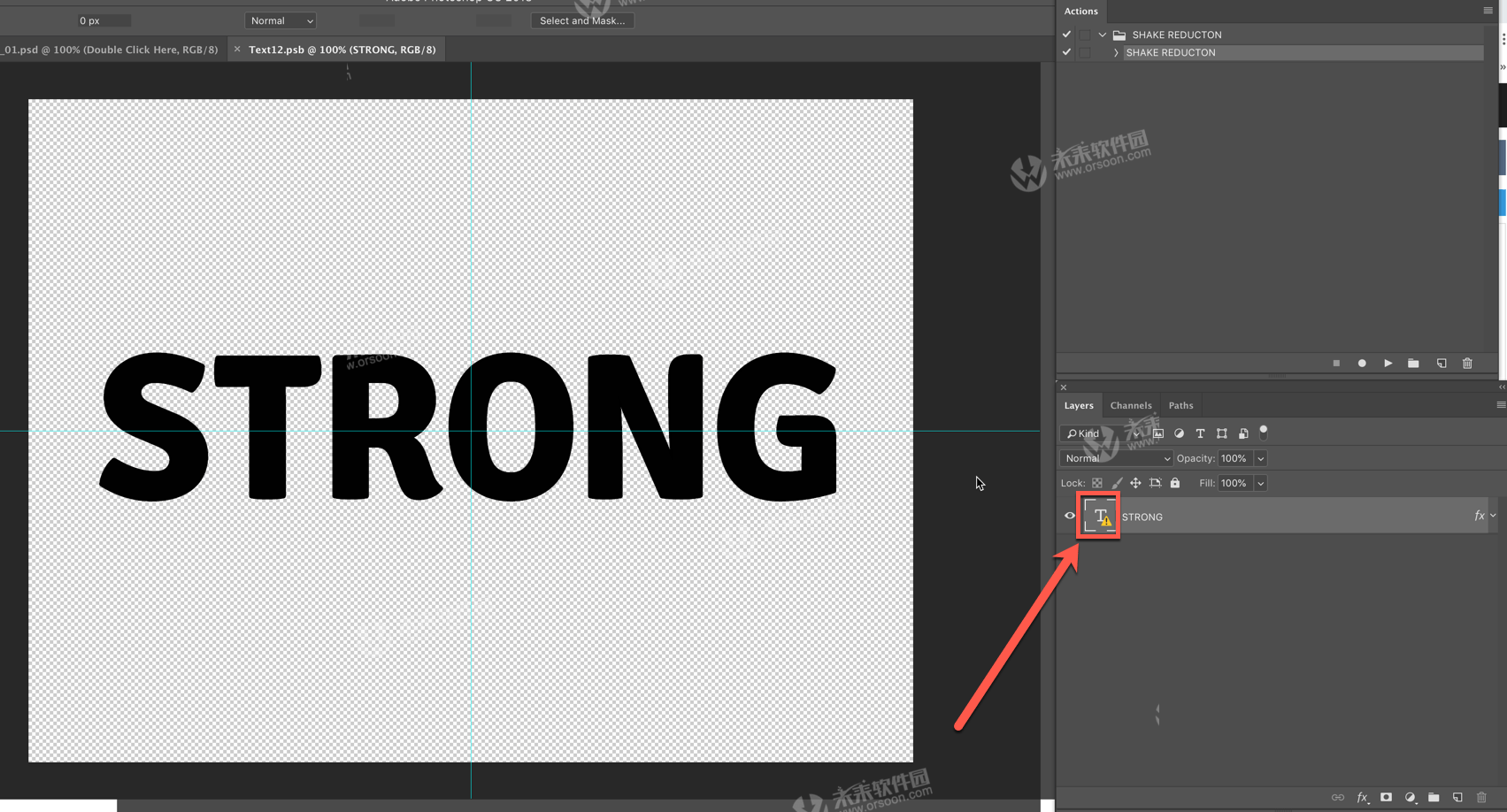Filter layers by adjustment layers icon

[x=1180, y=433]
